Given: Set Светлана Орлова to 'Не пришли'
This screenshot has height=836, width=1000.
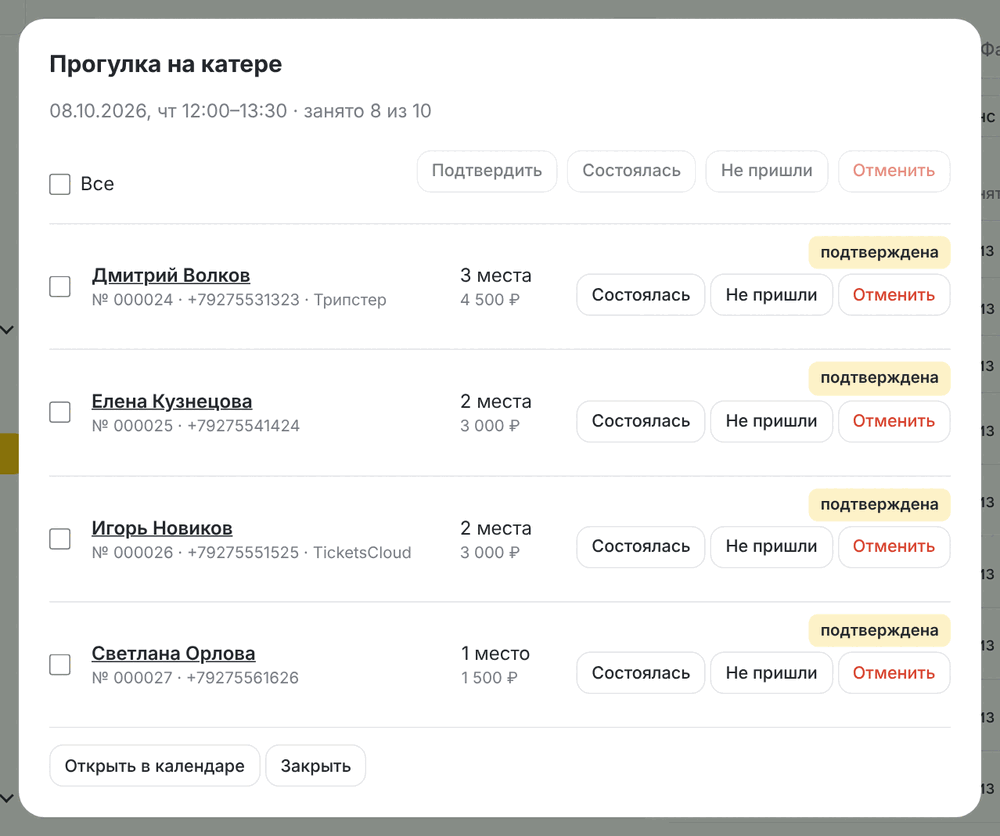Looking at the screenshot, I should (772, 673).
